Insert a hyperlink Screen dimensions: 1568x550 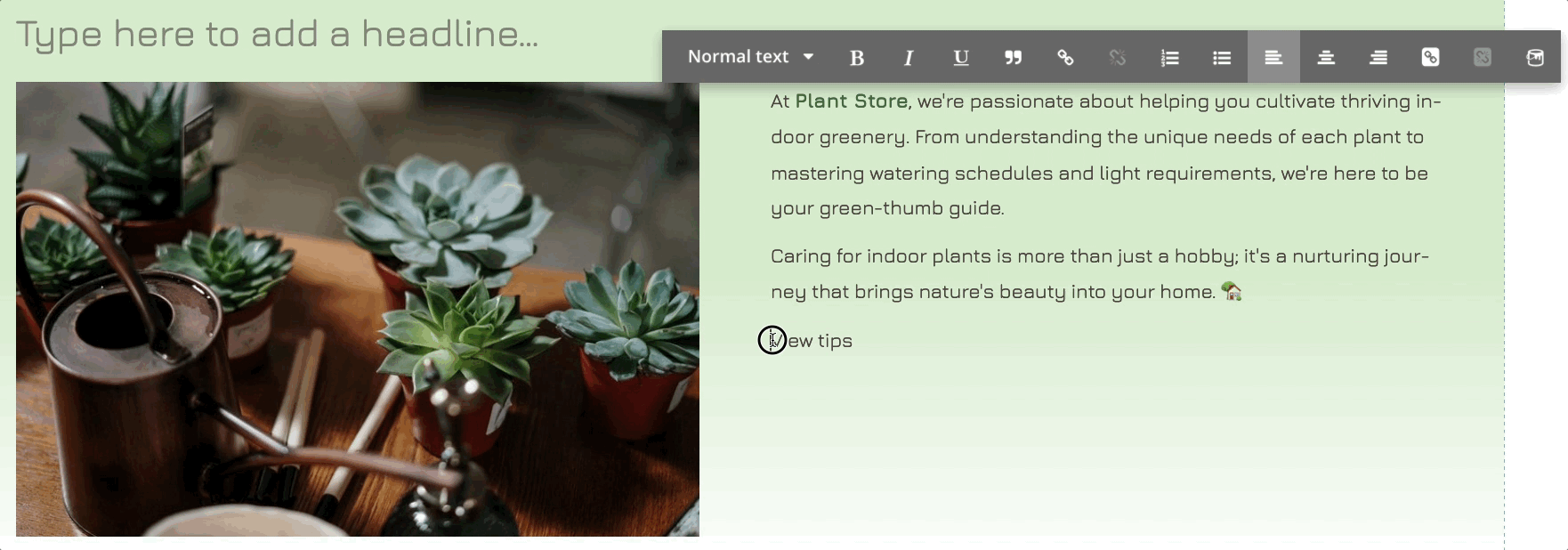pos(1064,57)
